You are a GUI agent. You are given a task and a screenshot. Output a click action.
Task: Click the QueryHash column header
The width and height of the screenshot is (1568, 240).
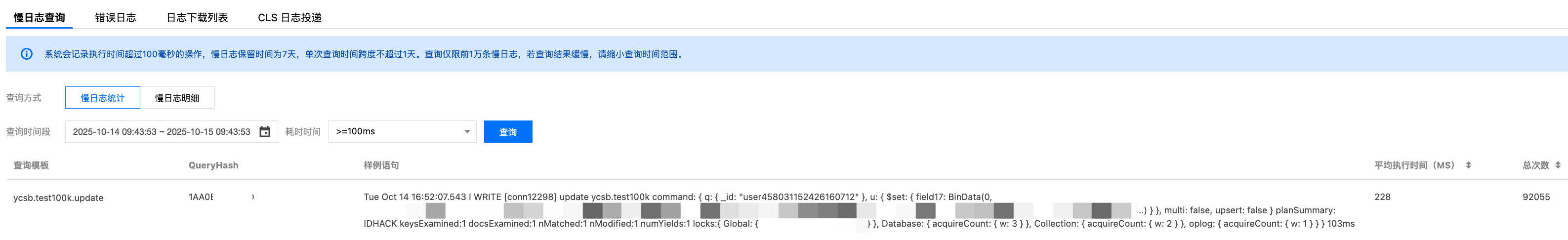point(213,165)
